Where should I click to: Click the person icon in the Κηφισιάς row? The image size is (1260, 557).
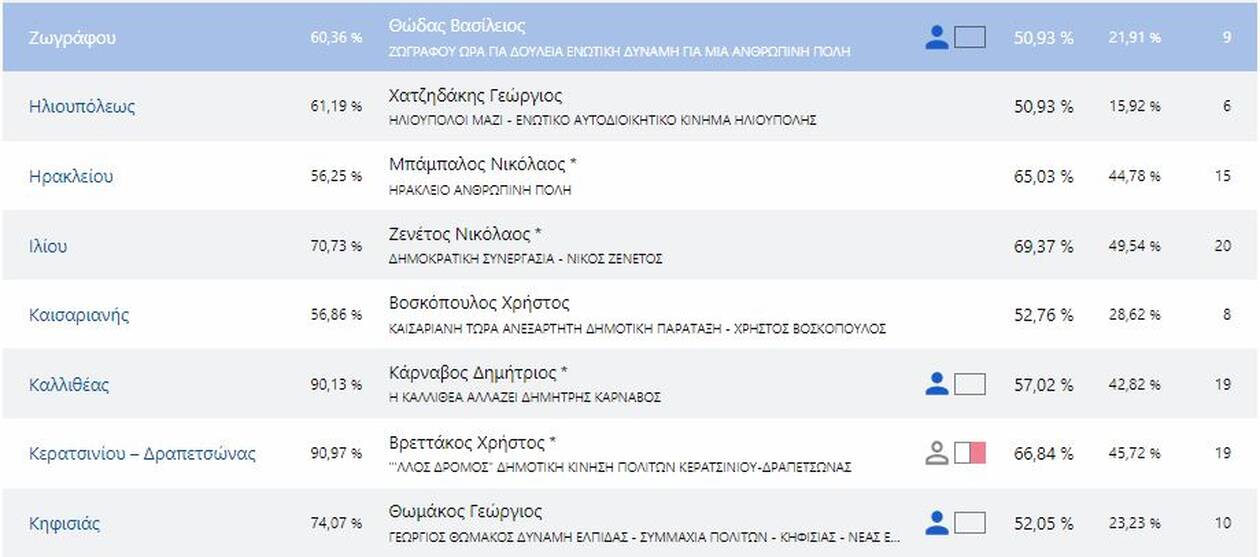click(x=936, y=522)
